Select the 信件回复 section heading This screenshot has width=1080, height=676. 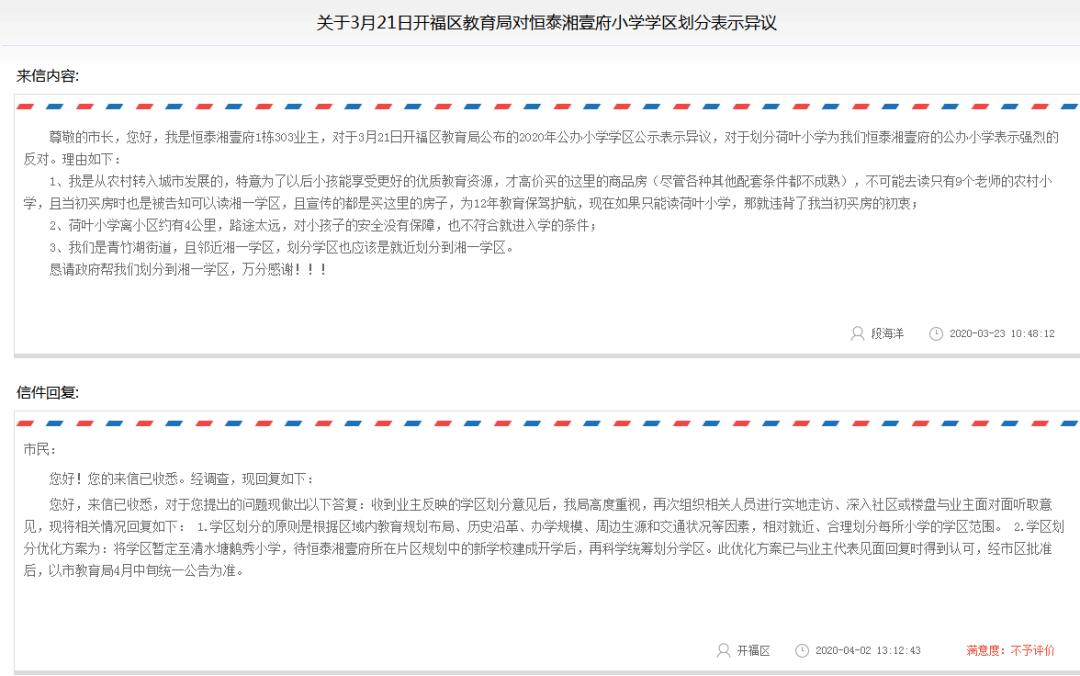click(47, 393)
